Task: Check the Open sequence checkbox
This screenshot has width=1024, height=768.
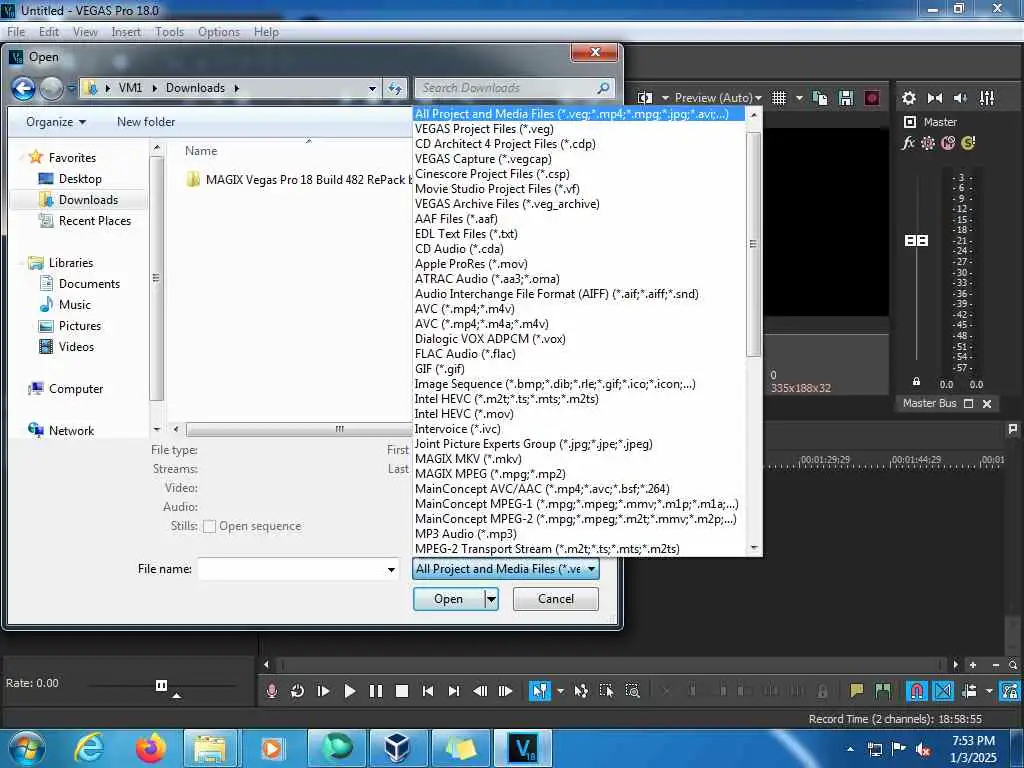Action: tap(210, 526)
